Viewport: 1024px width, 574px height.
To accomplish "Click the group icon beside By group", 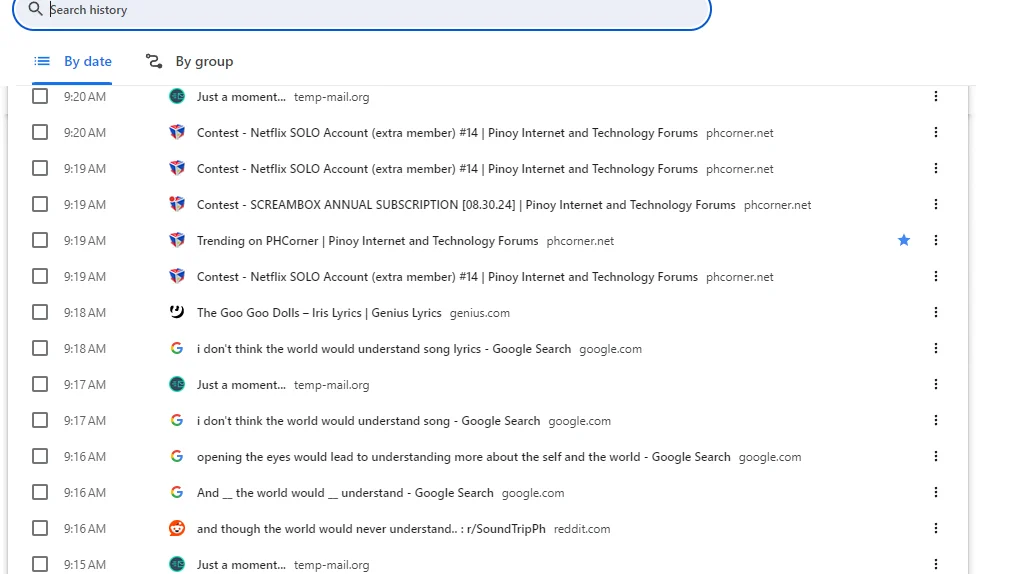I will (153, 61).
